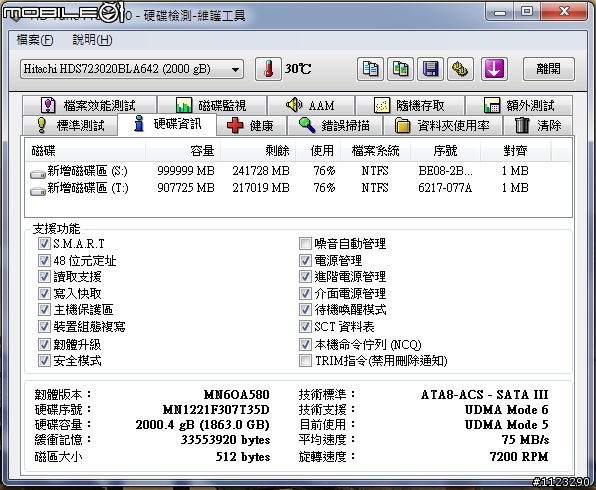Select the 硬碟資訊 tab
Image resolution: width=596 pixels, height=490 pixels.
pyautogui.click(x=167, y=124)
